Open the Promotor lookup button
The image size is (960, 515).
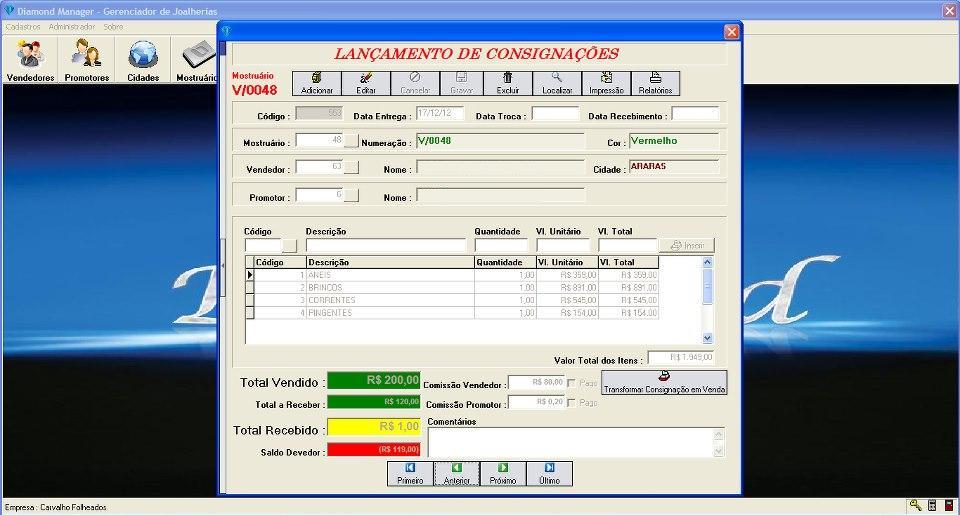click(x=351, y=195)
